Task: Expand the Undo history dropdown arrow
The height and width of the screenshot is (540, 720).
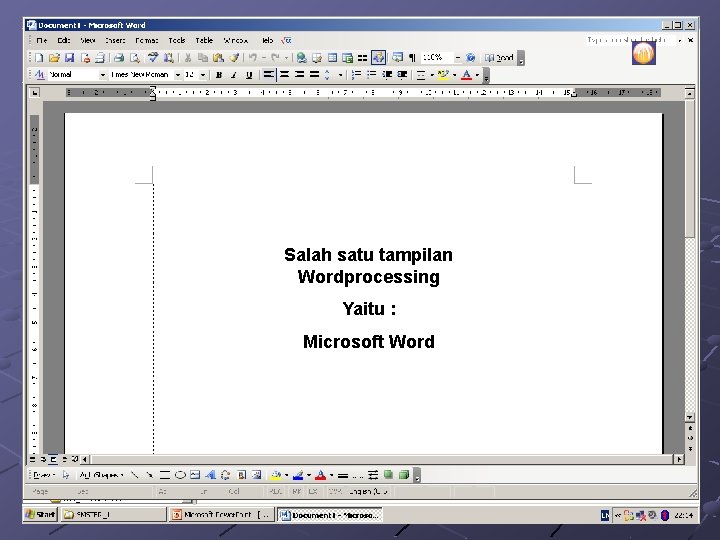Action: pyautogui.click(x=264, y=58)
